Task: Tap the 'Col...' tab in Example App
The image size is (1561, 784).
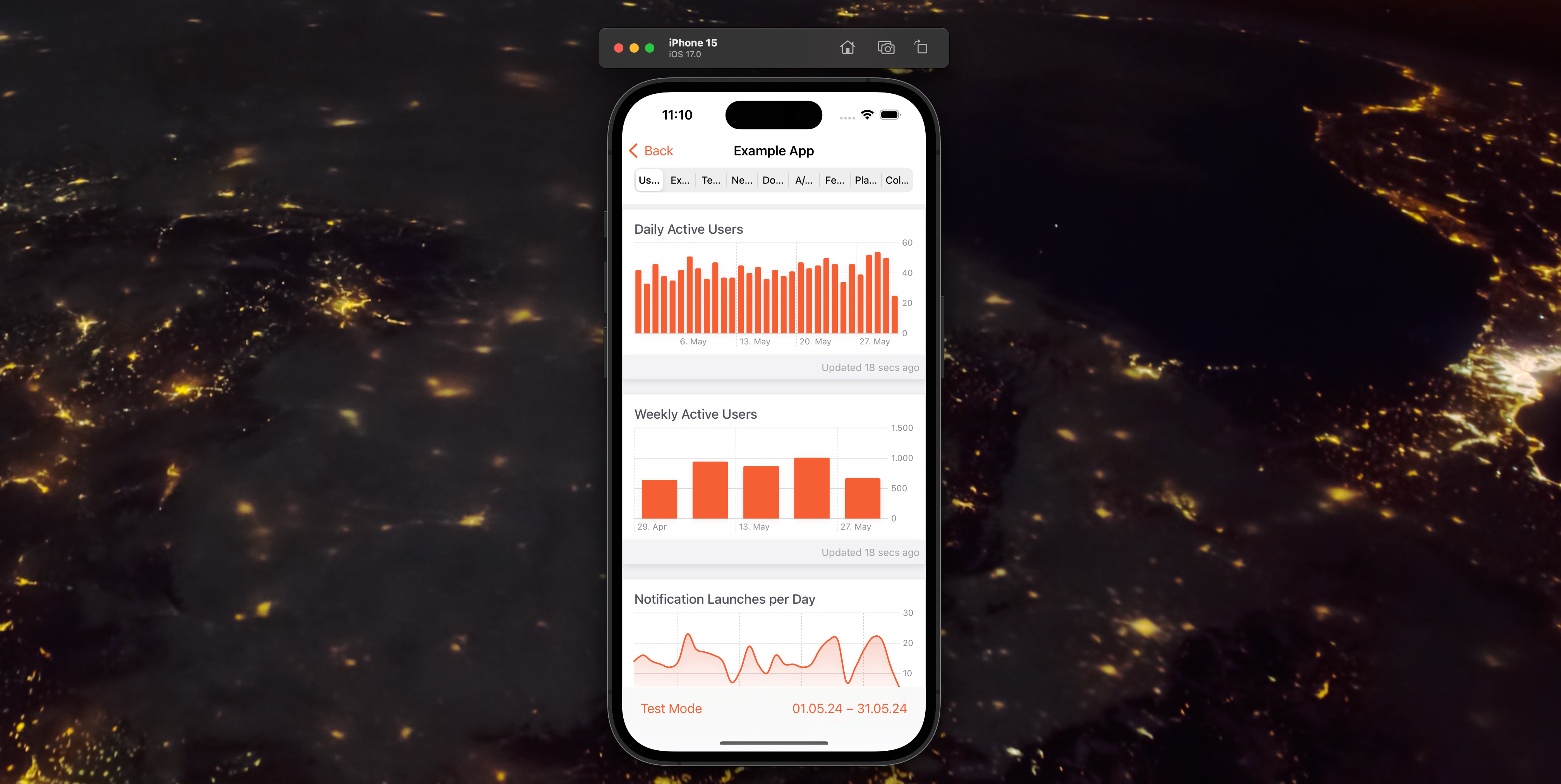Action: (x=897, y=181)
